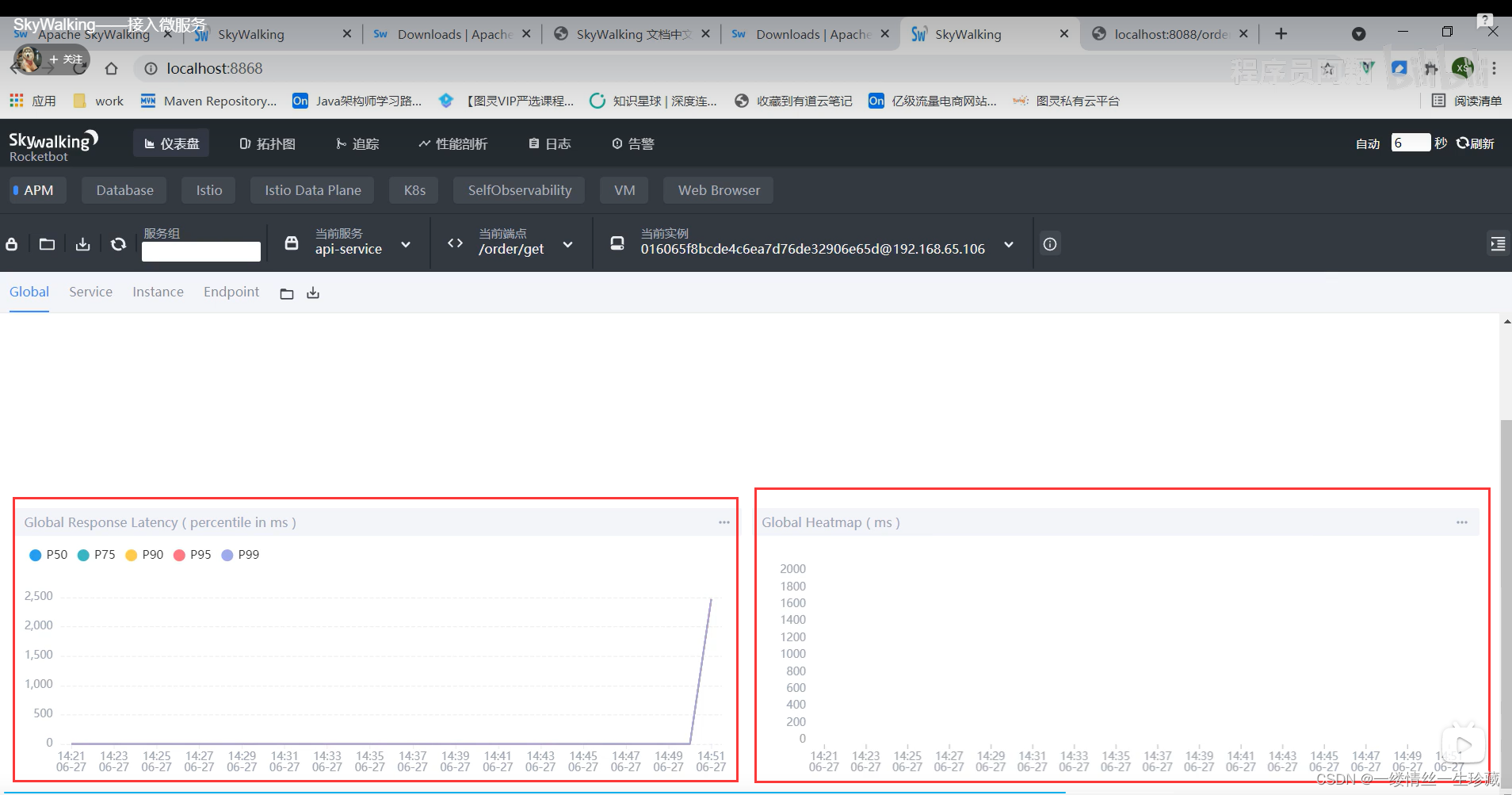The height and width of the screenshot is (795, 1512).
Task: Toggle the P99 legend series
Action: pyautogui.click(x=240, y=555)
